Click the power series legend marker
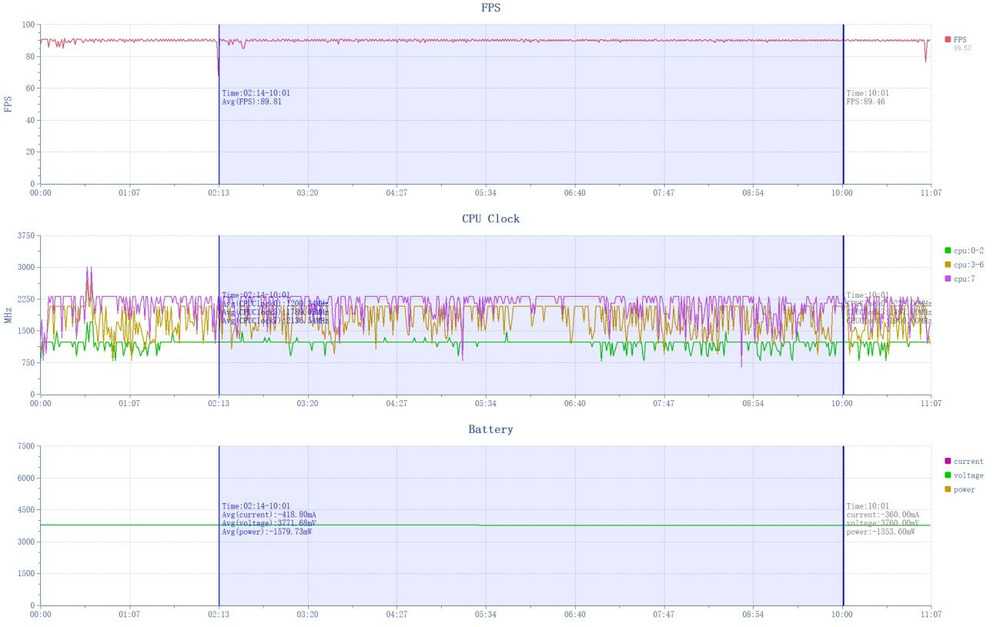The image size is (1000, 627). click(x=948, y=489)
